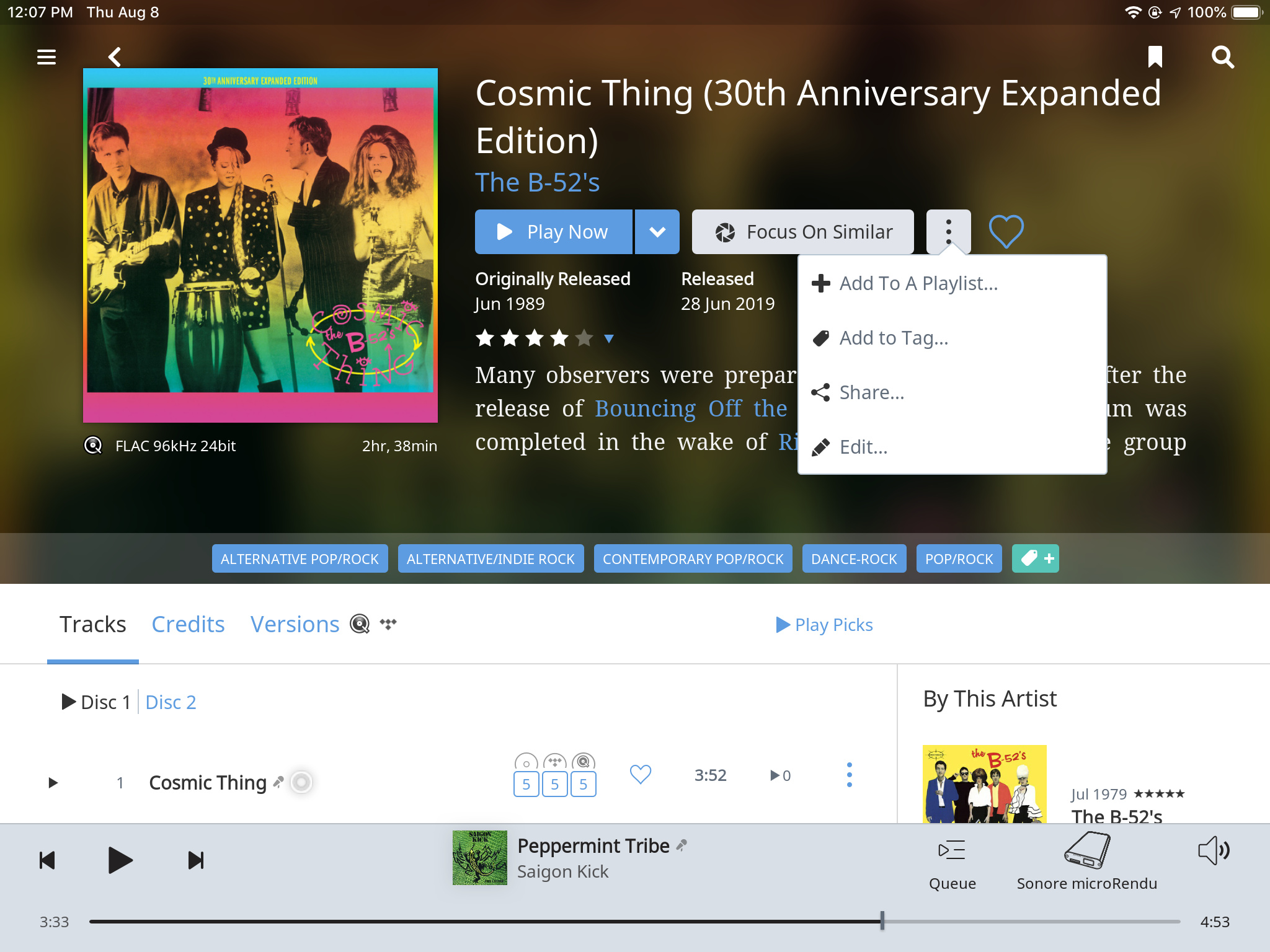This screenshot has height=952, width=1270.
Task: Set album rating to five stars
Action: (584, 338)
